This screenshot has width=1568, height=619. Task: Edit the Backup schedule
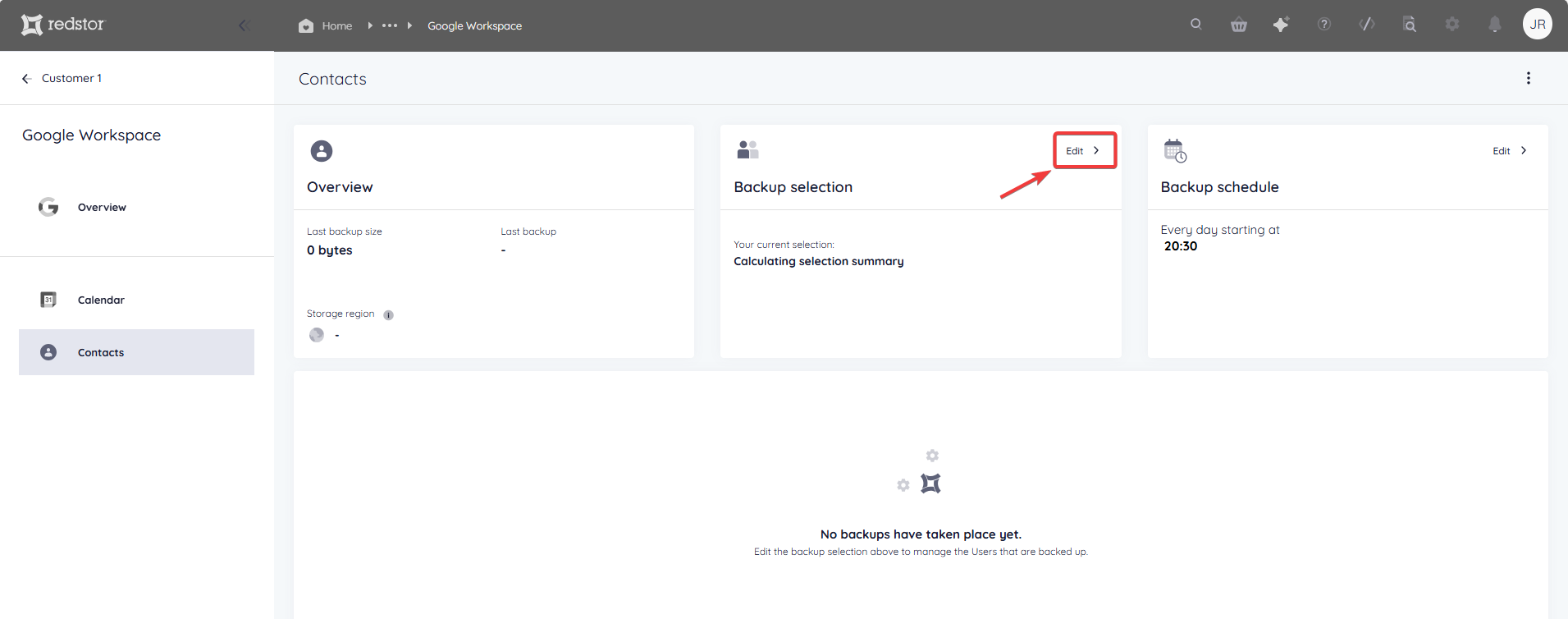click(1510, 151)
